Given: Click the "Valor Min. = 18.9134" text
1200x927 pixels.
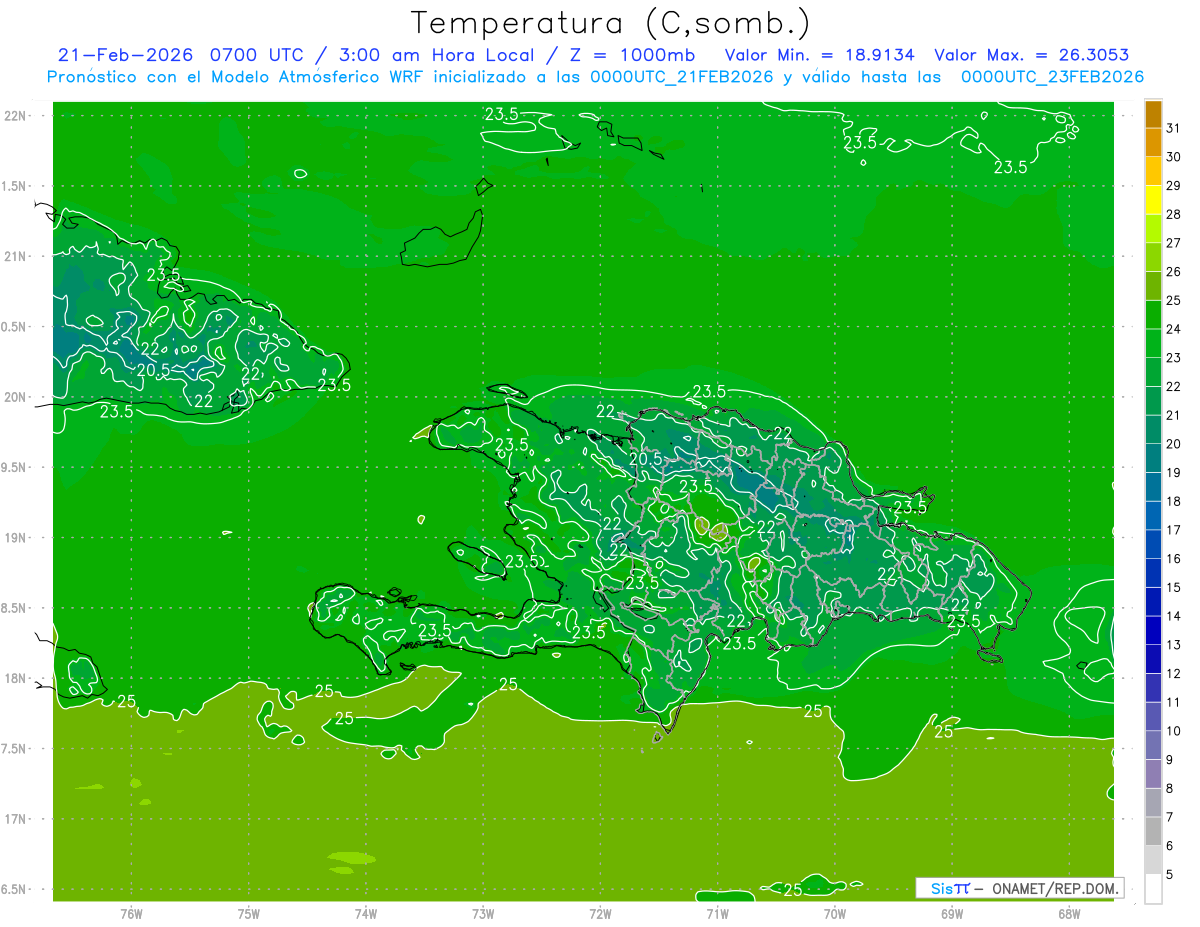Looking at the screenshot, I should pyautogui.click(x=820, y=54).
